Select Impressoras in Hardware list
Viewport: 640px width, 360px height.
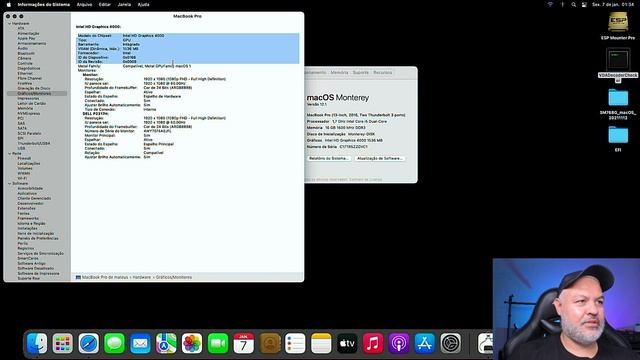pyautogui.click(x=29, y=98)
